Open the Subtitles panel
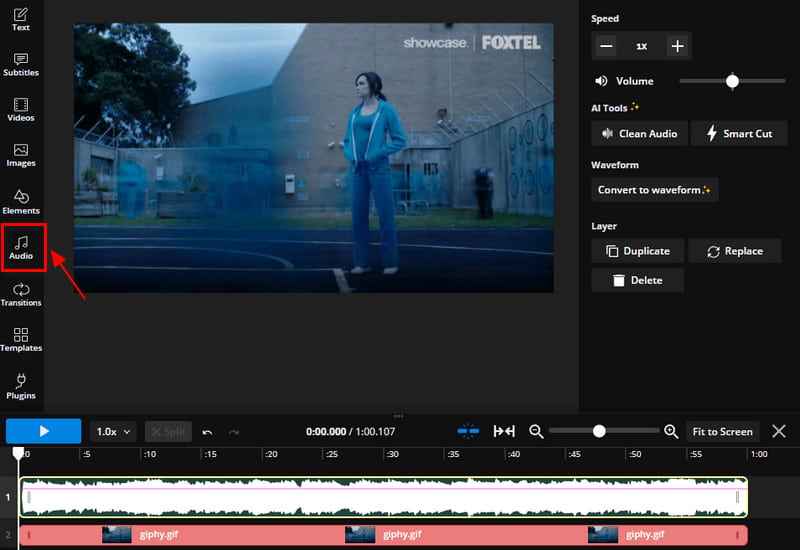800x550 pixels. click(20, 64)
